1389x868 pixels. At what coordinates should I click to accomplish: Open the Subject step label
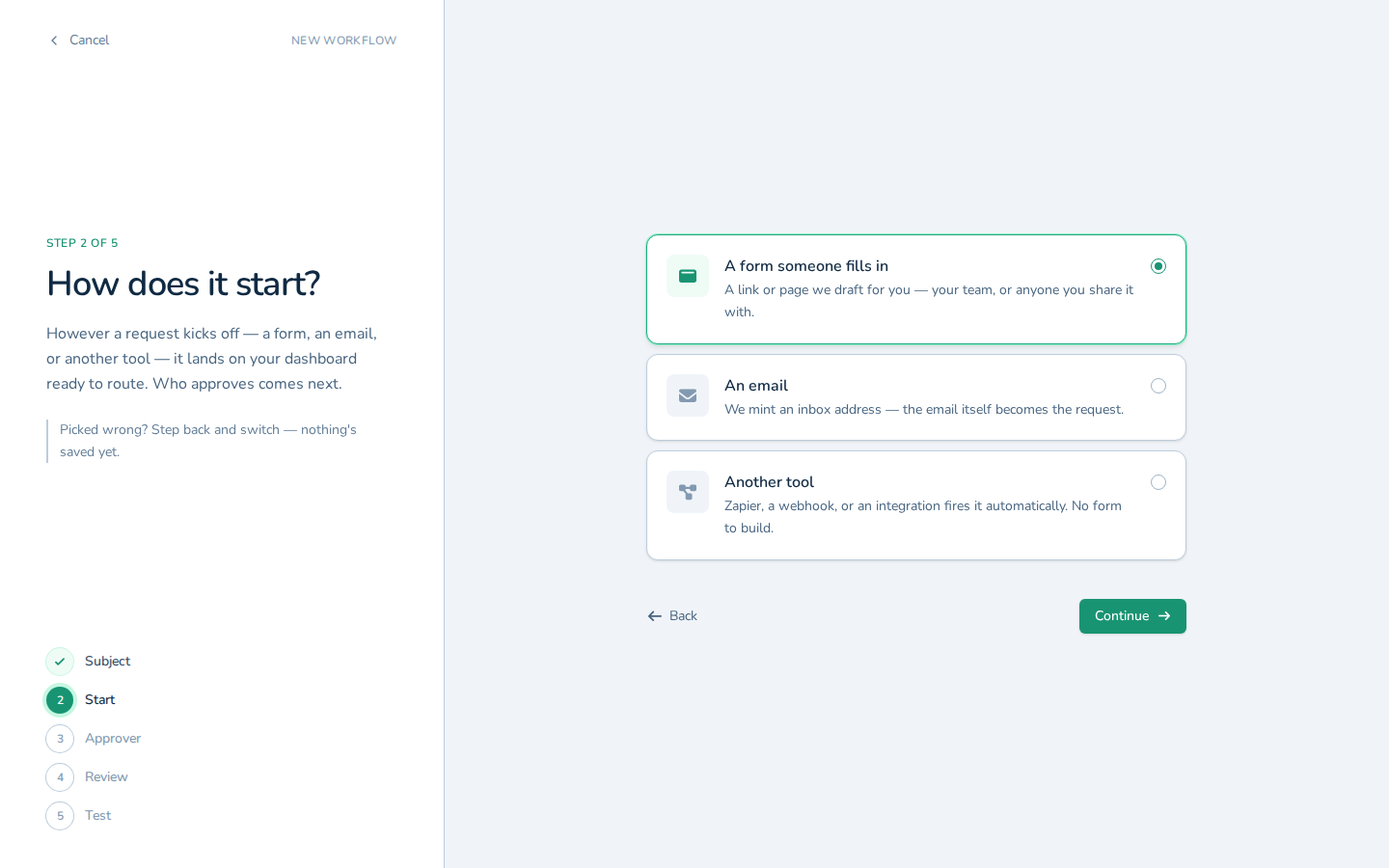pyautogui.click(x=107, y=662)
